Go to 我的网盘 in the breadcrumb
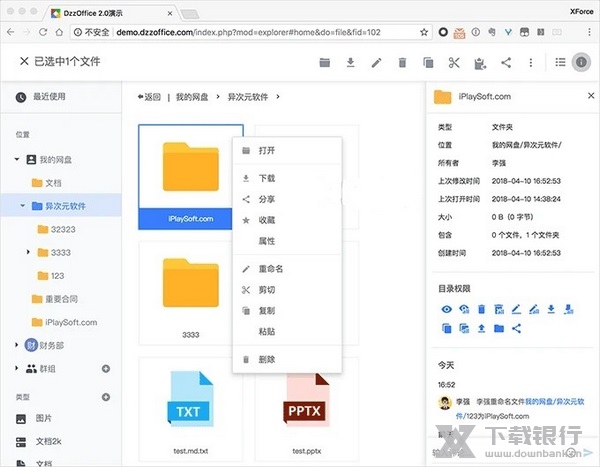The height and width of the screenshot is (467, 600). click(x=192, y=97)
